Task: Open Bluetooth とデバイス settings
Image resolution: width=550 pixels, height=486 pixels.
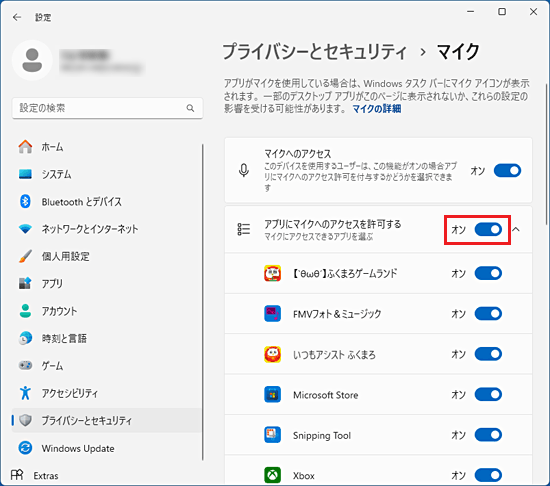Action: pos(107,201)
